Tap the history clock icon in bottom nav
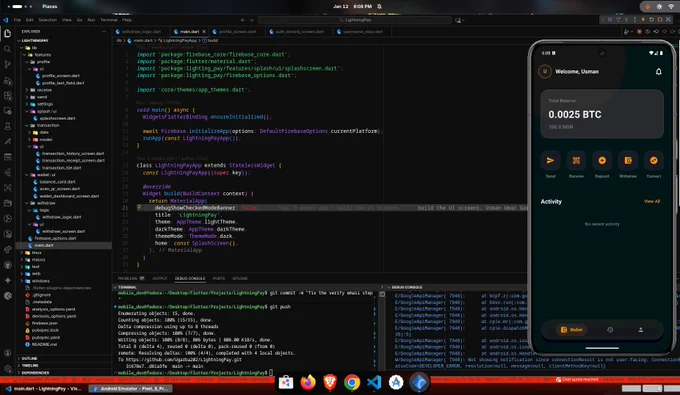680x395 pixels. point(610,330)
